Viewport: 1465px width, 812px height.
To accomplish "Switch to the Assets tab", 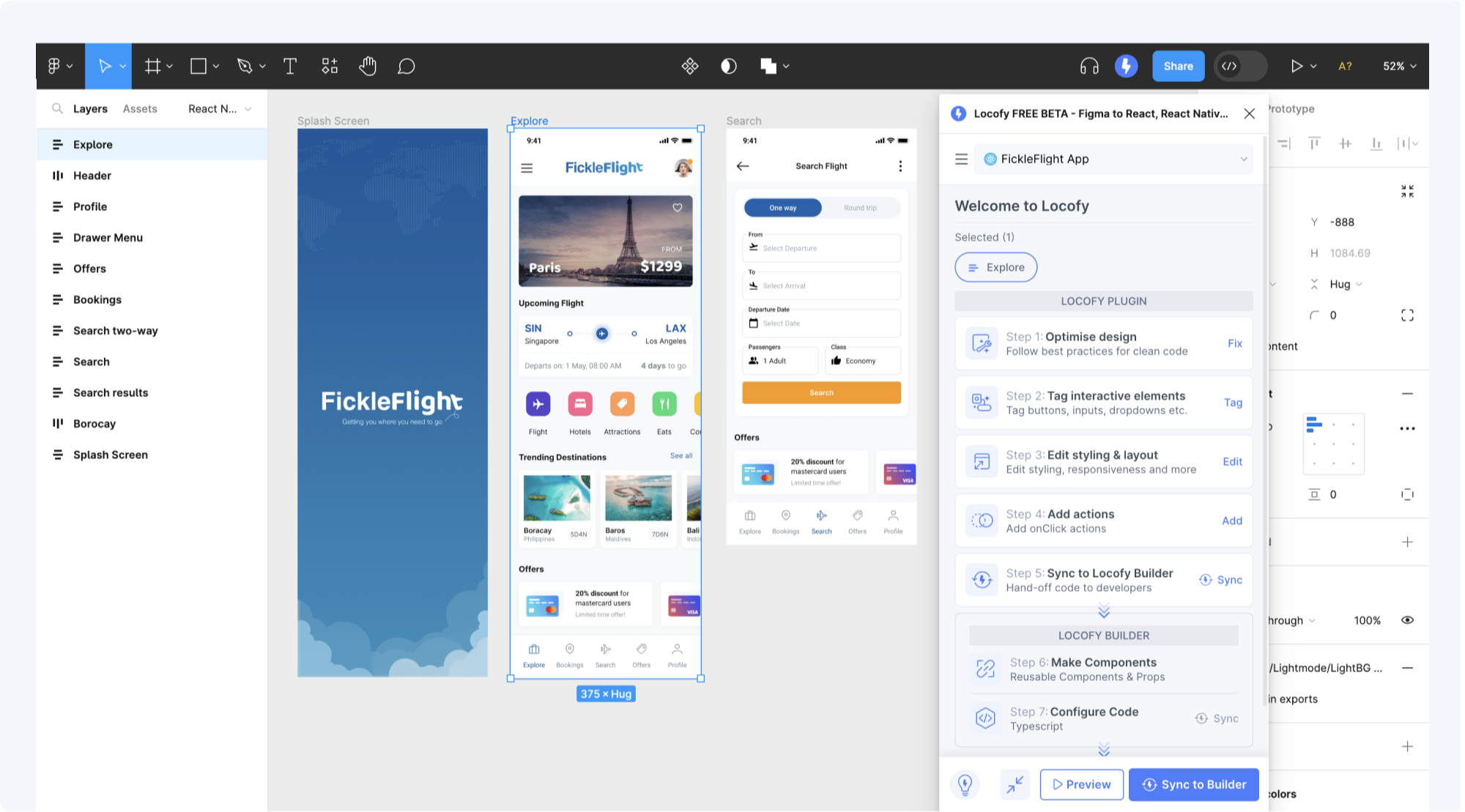I will pos(140,108).
